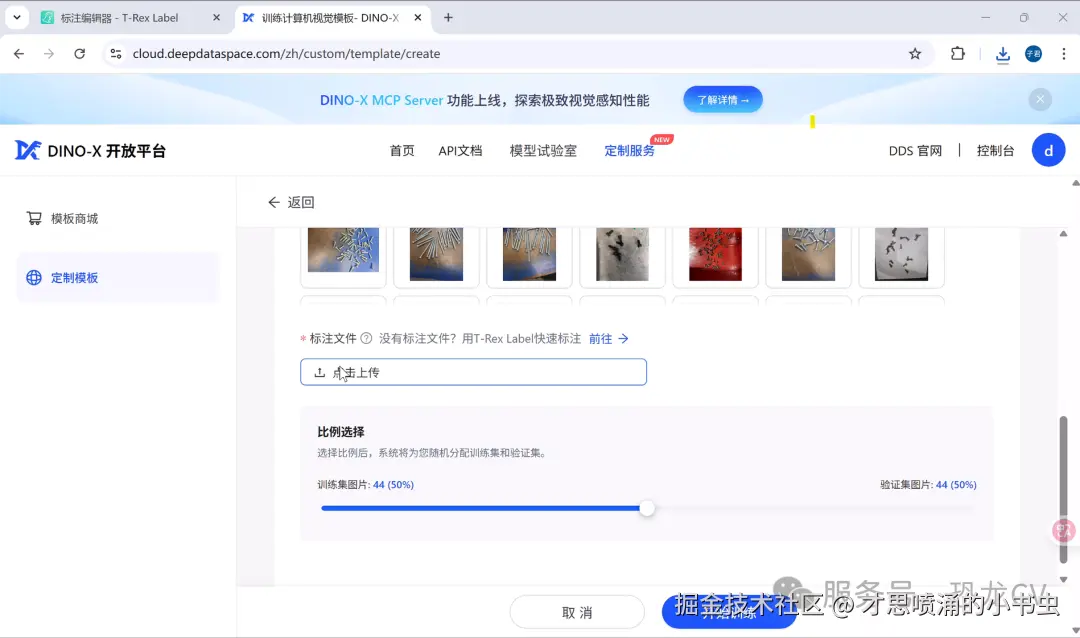Open the 首页 navigation item
Screen dimensions: 1080x638
(401, 150)
